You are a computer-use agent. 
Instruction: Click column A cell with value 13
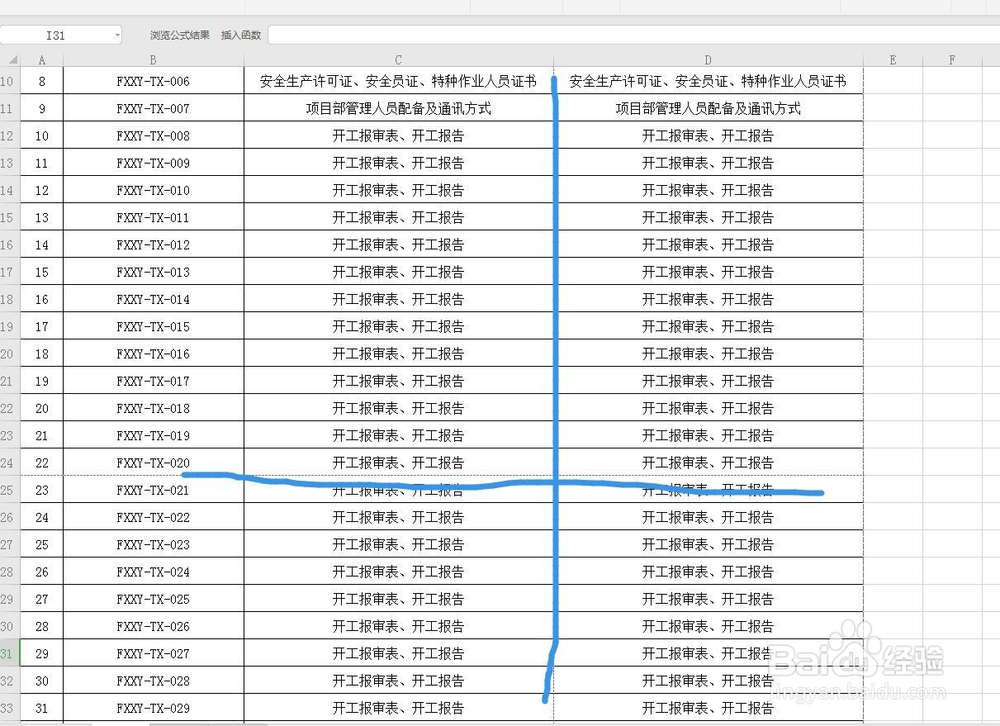click(42, 218)
